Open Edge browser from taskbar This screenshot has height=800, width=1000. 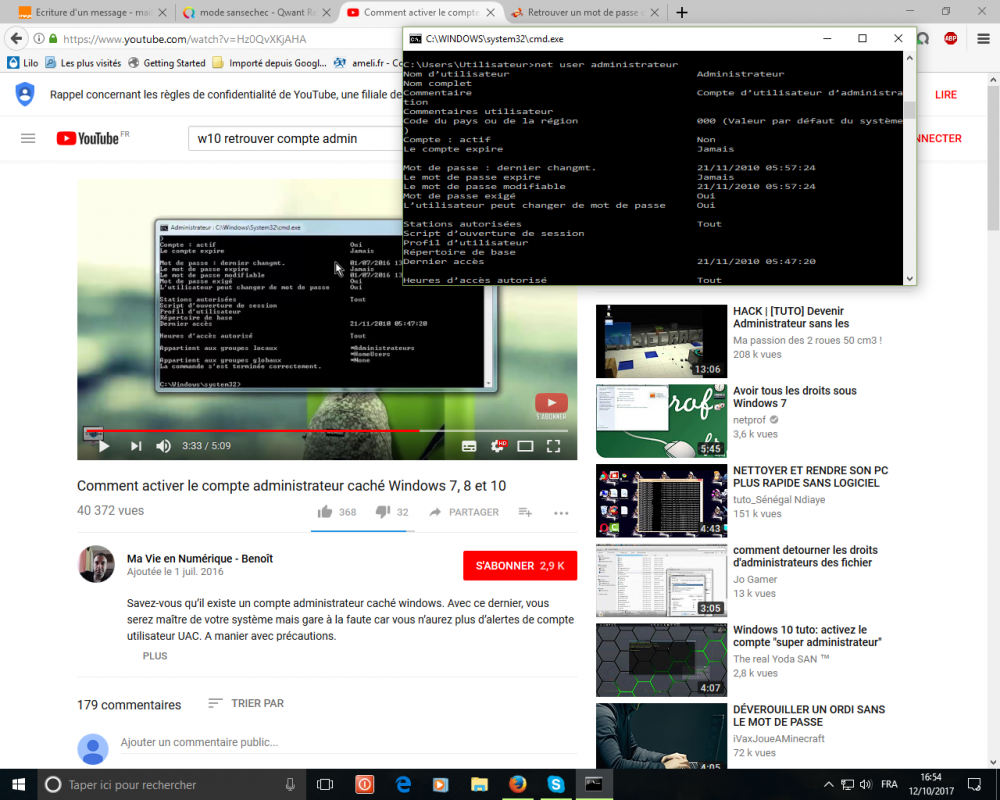point(403,784)
